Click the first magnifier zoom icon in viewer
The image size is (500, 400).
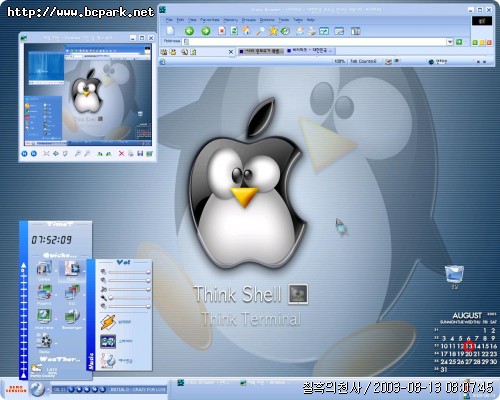pos(77,153)
